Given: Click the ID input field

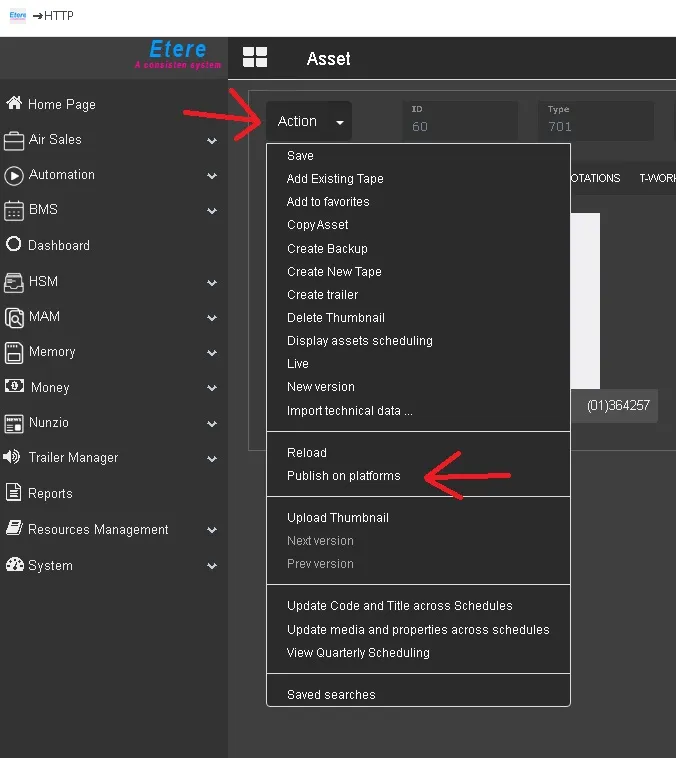Looking at the screenshot, I should 460,127.
